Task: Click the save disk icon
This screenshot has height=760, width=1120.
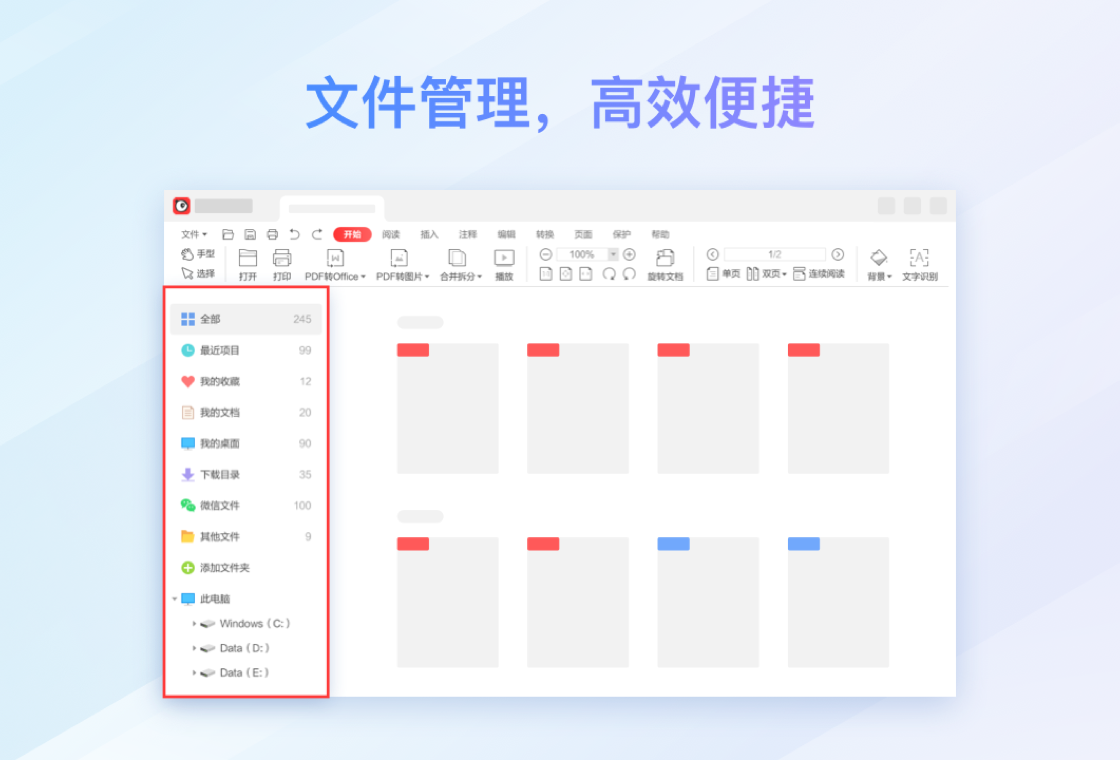Action: click(x=250, y=234)
